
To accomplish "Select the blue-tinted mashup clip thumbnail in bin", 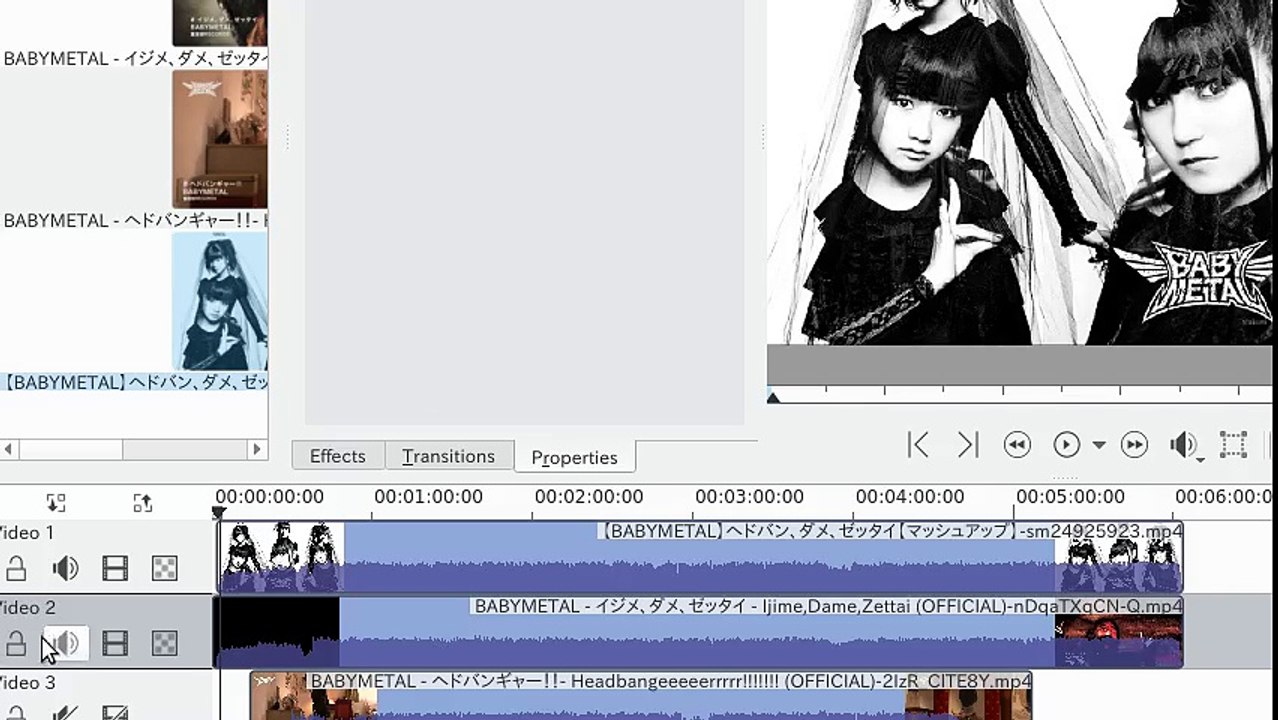I will point(220,301).
